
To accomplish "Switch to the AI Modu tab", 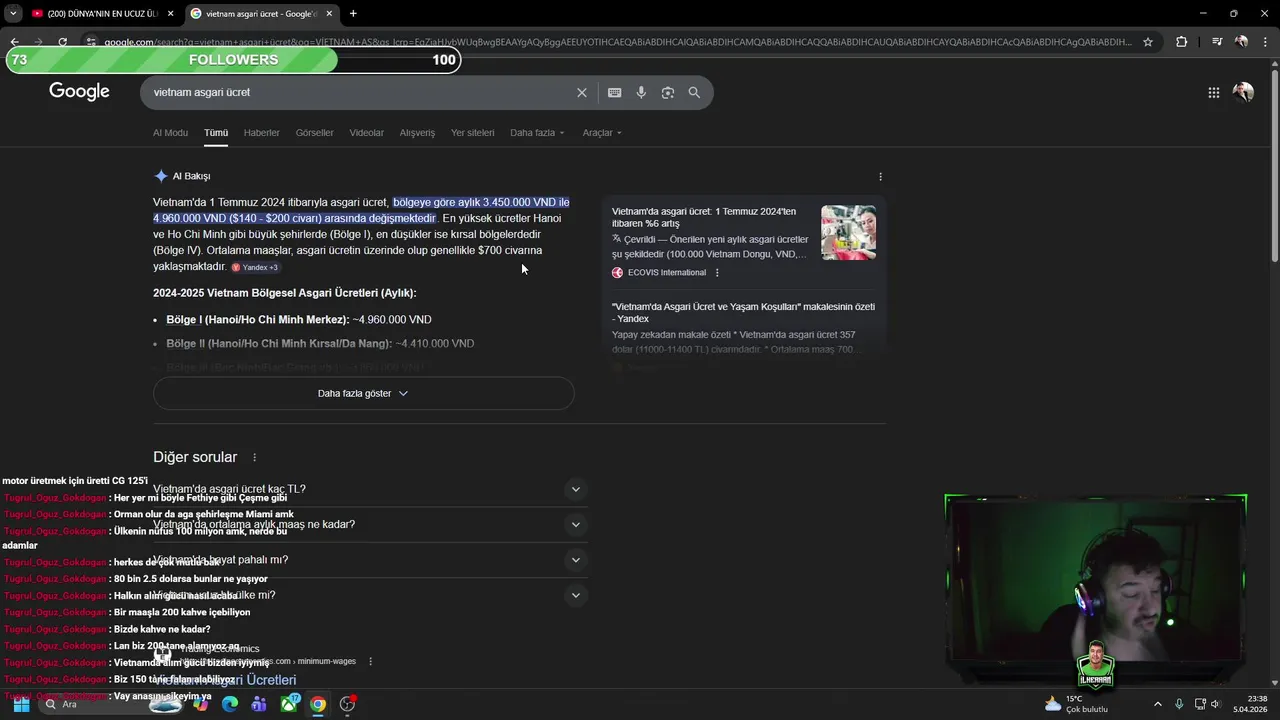I will pyautogui.click(x=170, y=132).
